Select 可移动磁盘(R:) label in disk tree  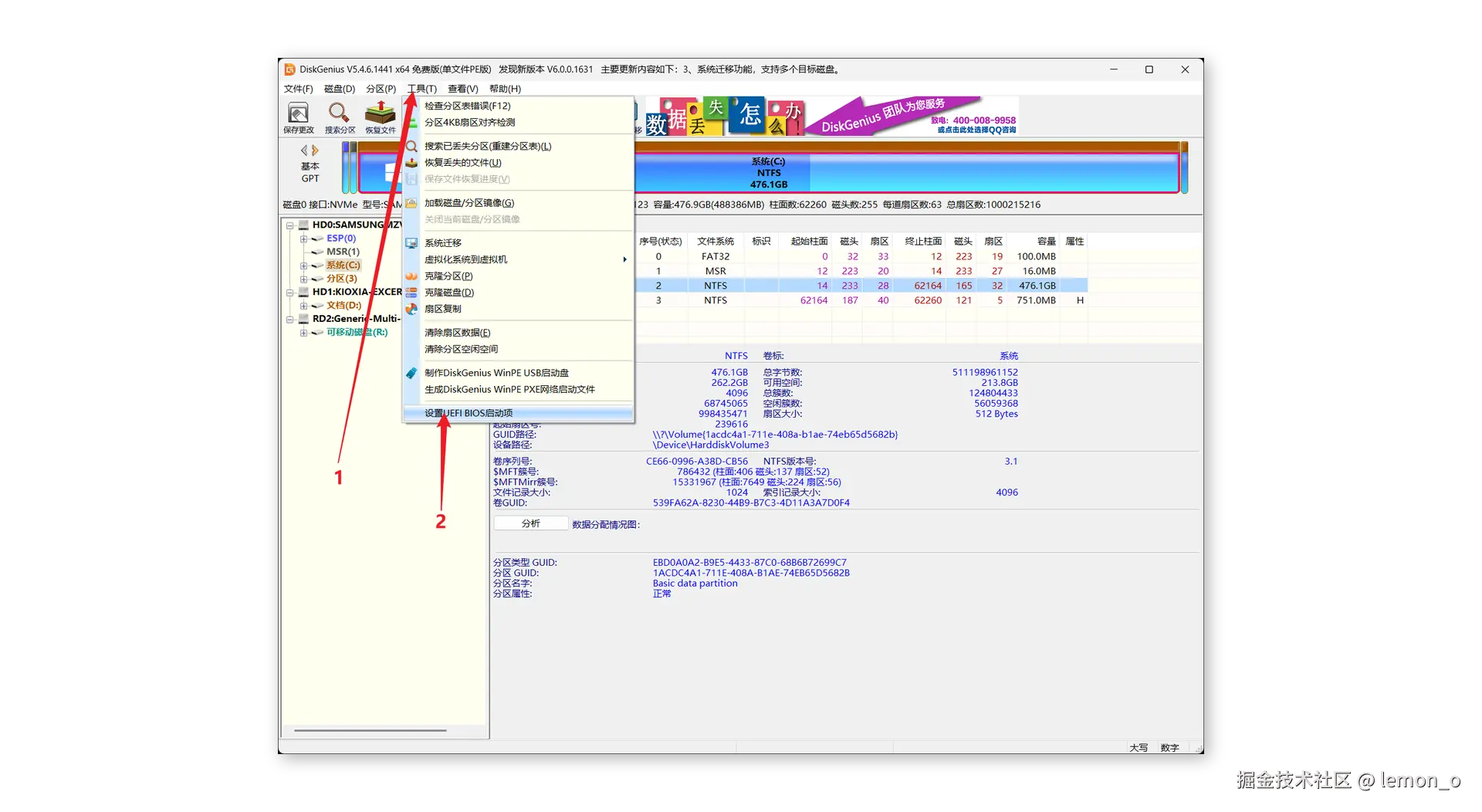[x=357, y=333]
